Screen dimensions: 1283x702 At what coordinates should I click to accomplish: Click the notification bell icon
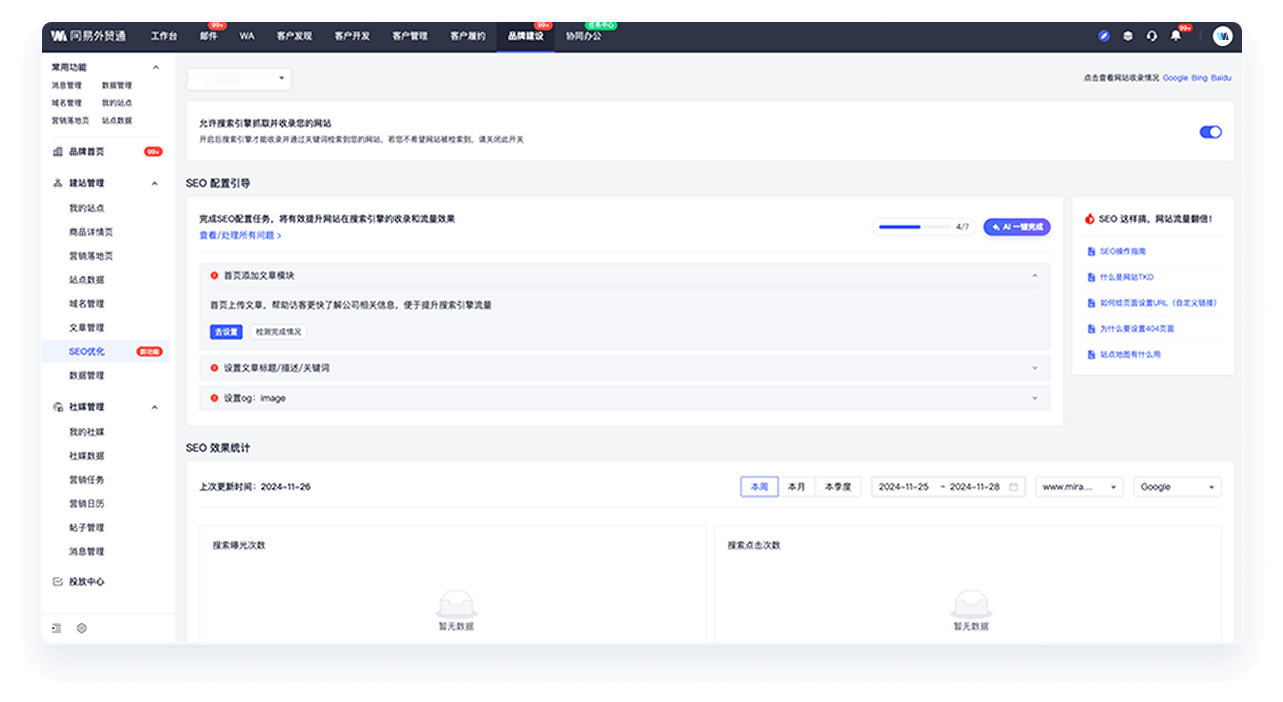point(1176,36)
